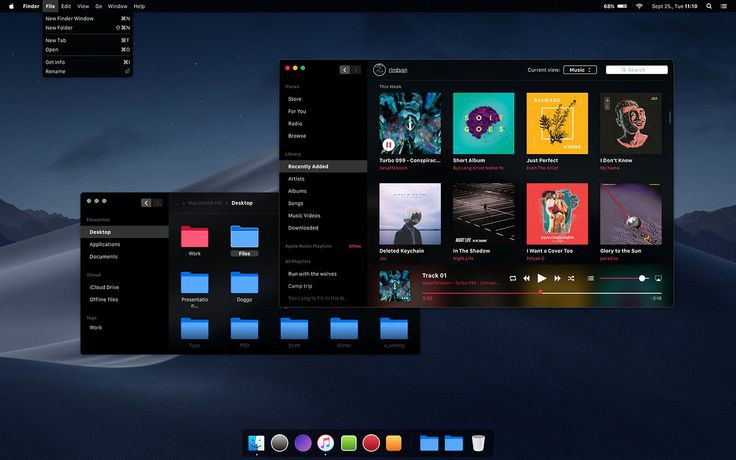Go back using iTunes back chevron
This screenshot has width=736, height=460.
pyautogui.click(x=345, y=70)
